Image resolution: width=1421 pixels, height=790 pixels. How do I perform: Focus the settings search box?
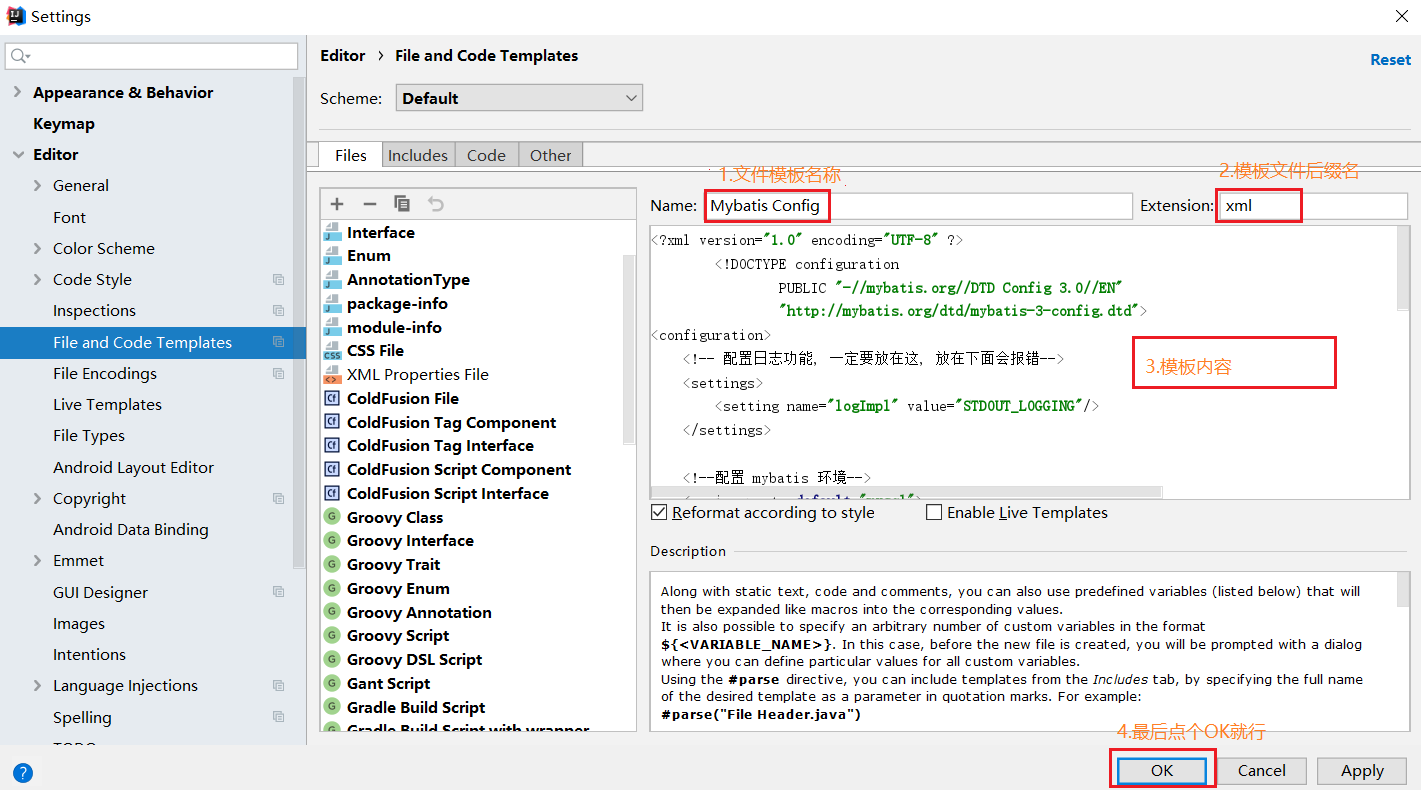[152, 56]
